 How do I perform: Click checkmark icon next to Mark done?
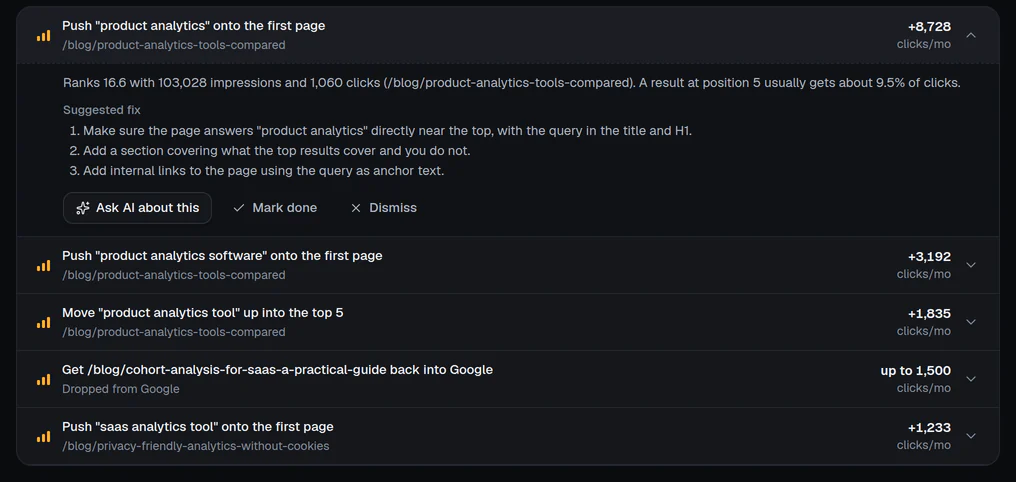[238, 208]
